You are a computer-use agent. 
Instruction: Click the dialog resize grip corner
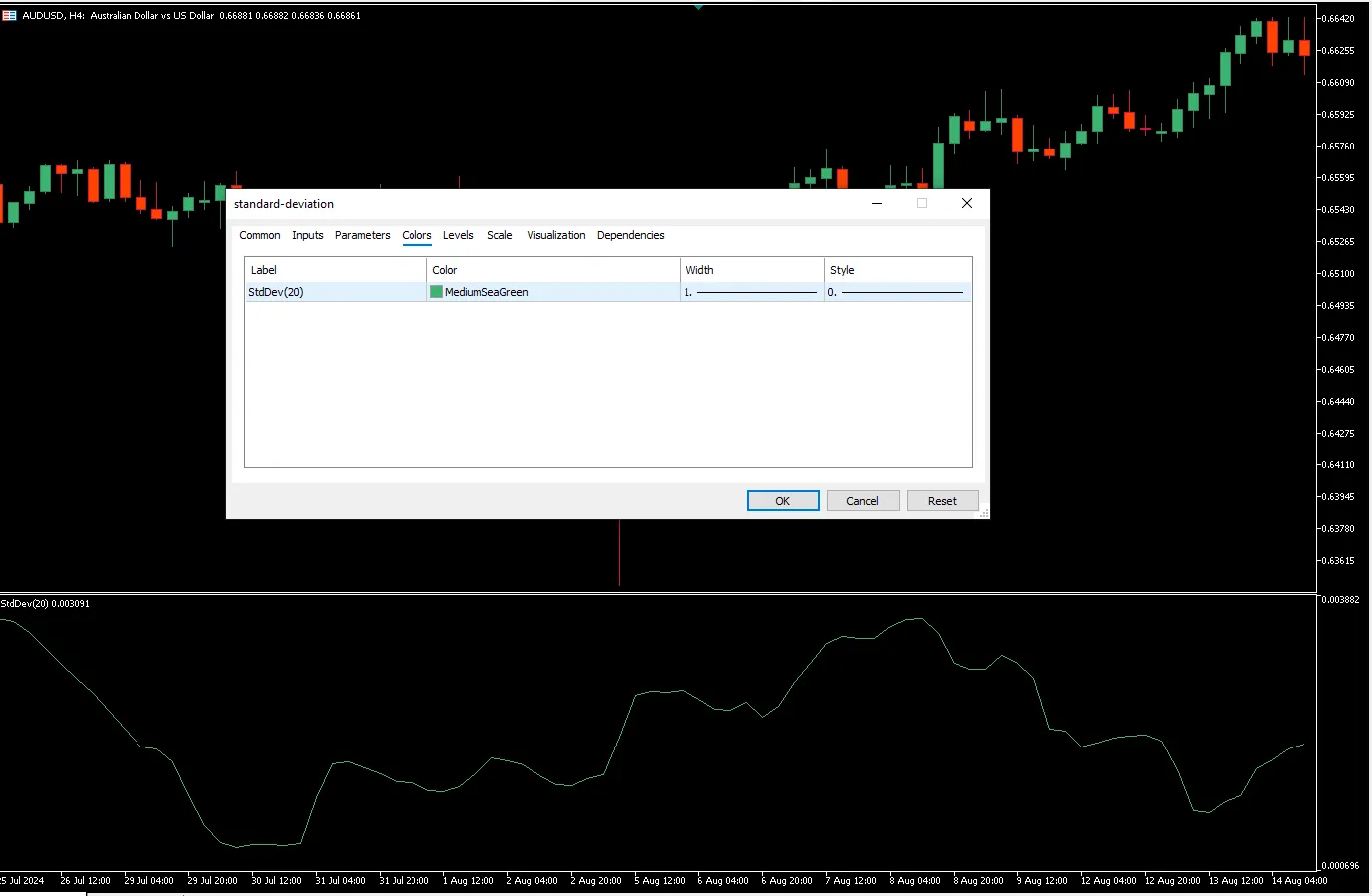pos(984,513)
